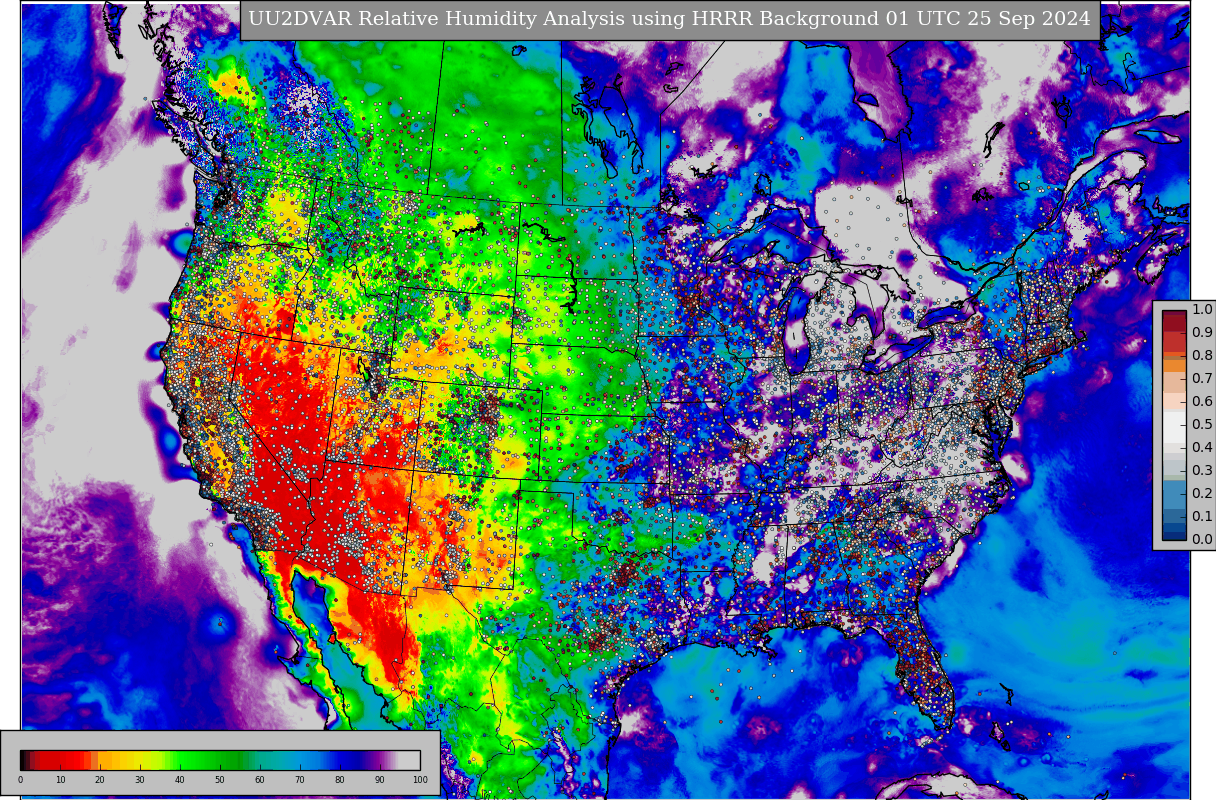This screenshot has width=1216, height=800.
Task: Click the 70 tick label on humidity colorbar
Action: point(300,780)
